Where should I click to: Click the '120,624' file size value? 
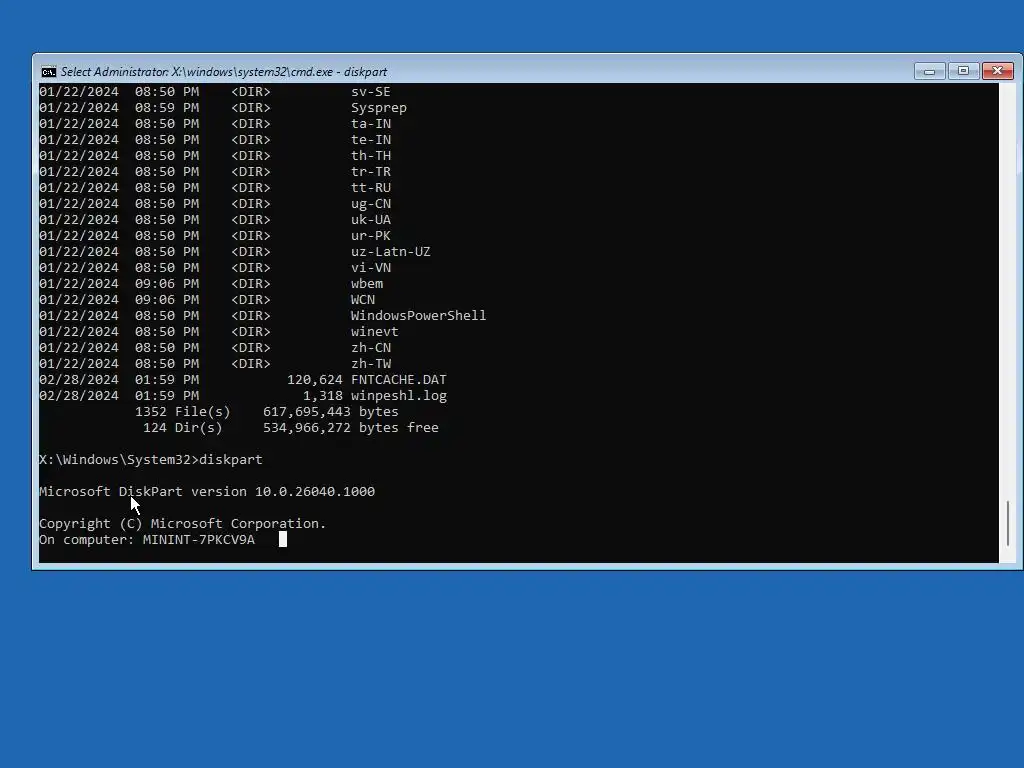pyautogui.click(x=315, y=379)
